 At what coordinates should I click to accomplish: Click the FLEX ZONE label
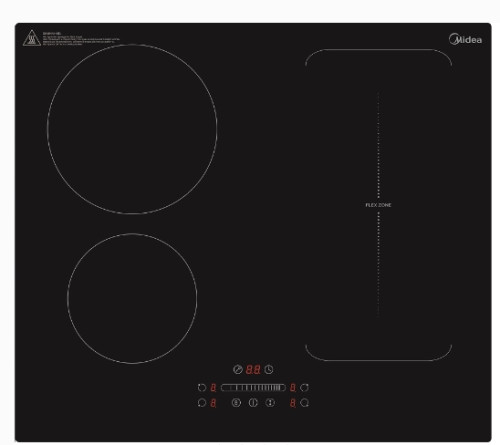(378, 205)
